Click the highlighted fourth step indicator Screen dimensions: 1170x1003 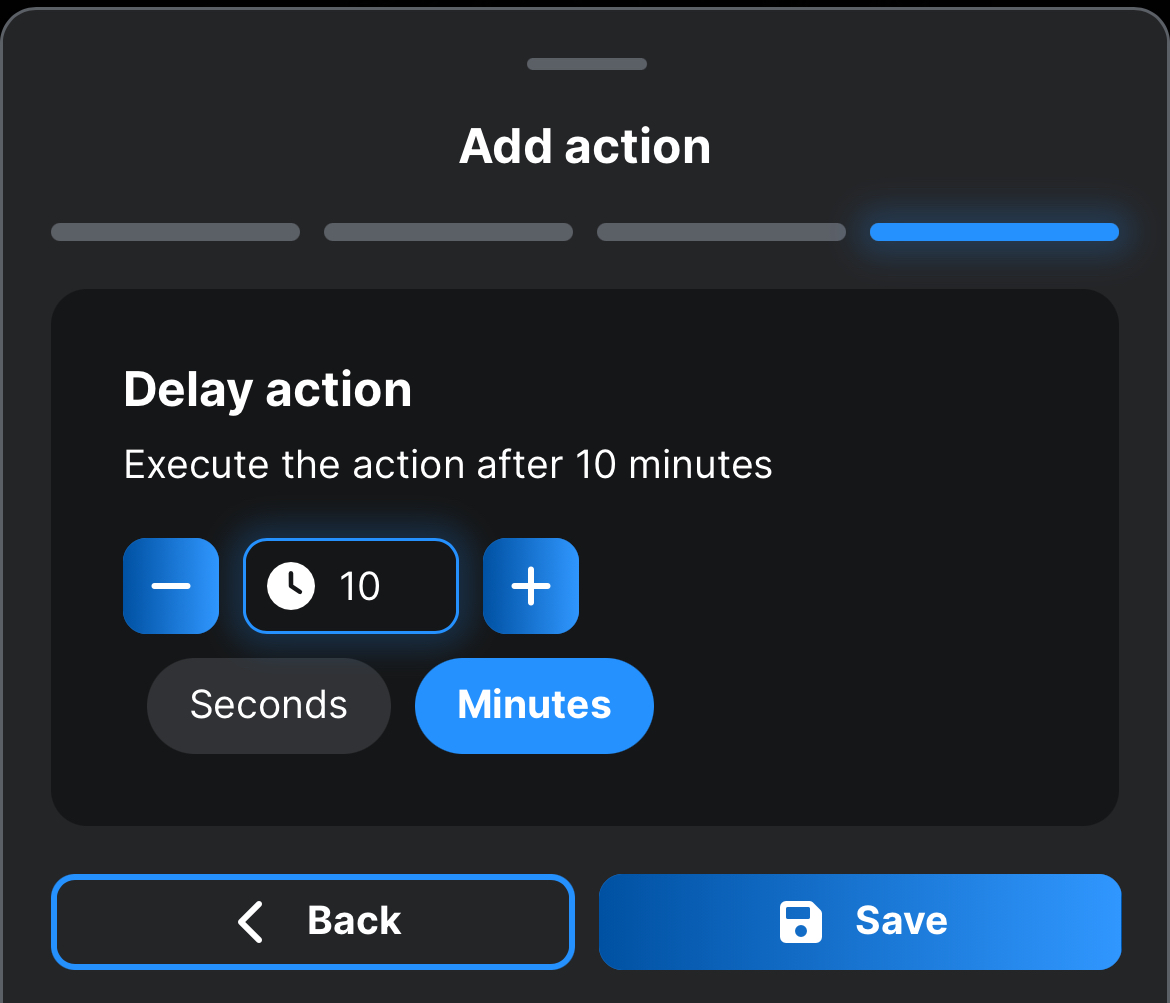[x=994, y=232]
